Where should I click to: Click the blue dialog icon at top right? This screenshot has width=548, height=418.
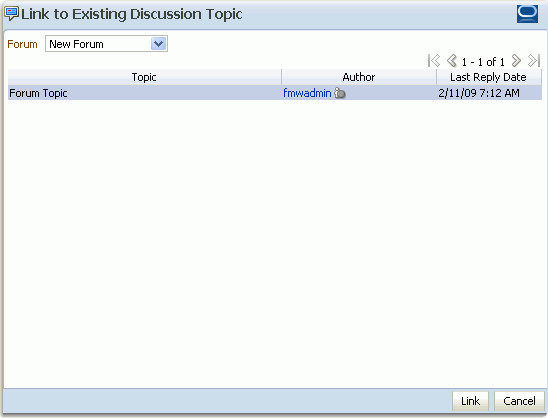click(527, 14)
